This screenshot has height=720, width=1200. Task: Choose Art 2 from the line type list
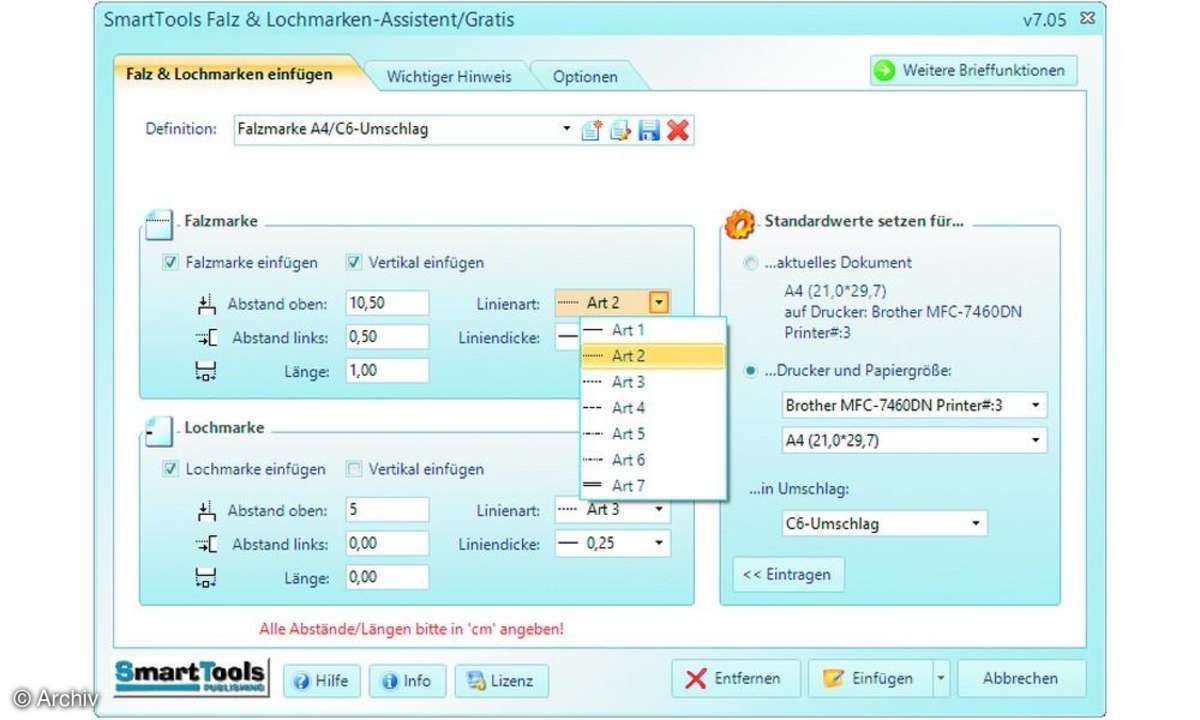click(x=653, y=356)
